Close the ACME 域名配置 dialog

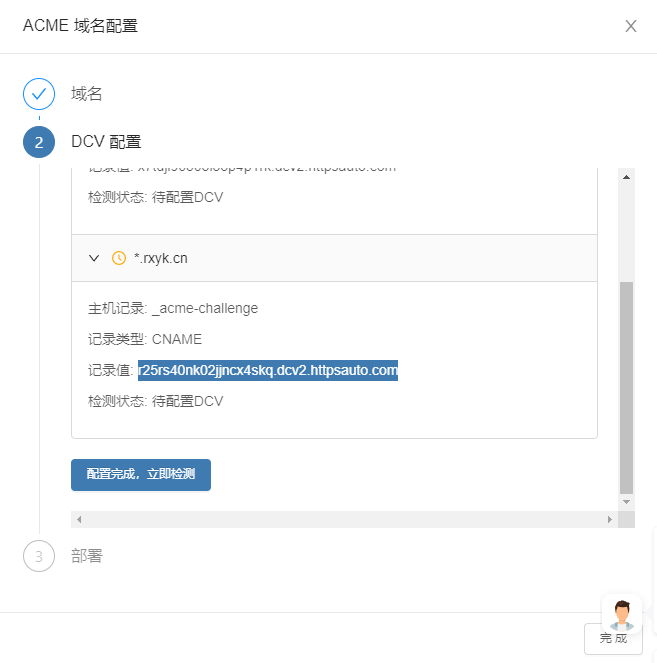click(631, 26)
